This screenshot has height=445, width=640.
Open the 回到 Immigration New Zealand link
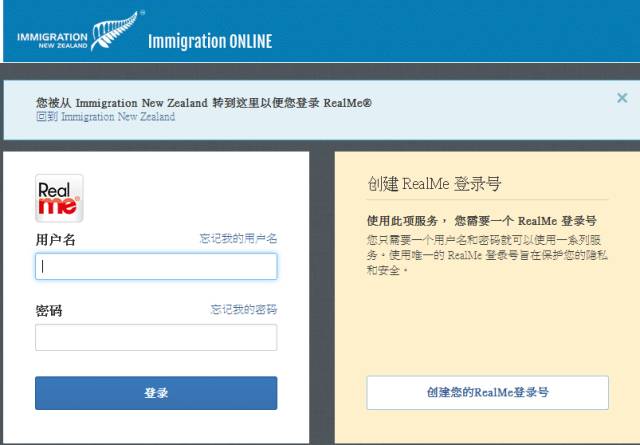[106, 117]
